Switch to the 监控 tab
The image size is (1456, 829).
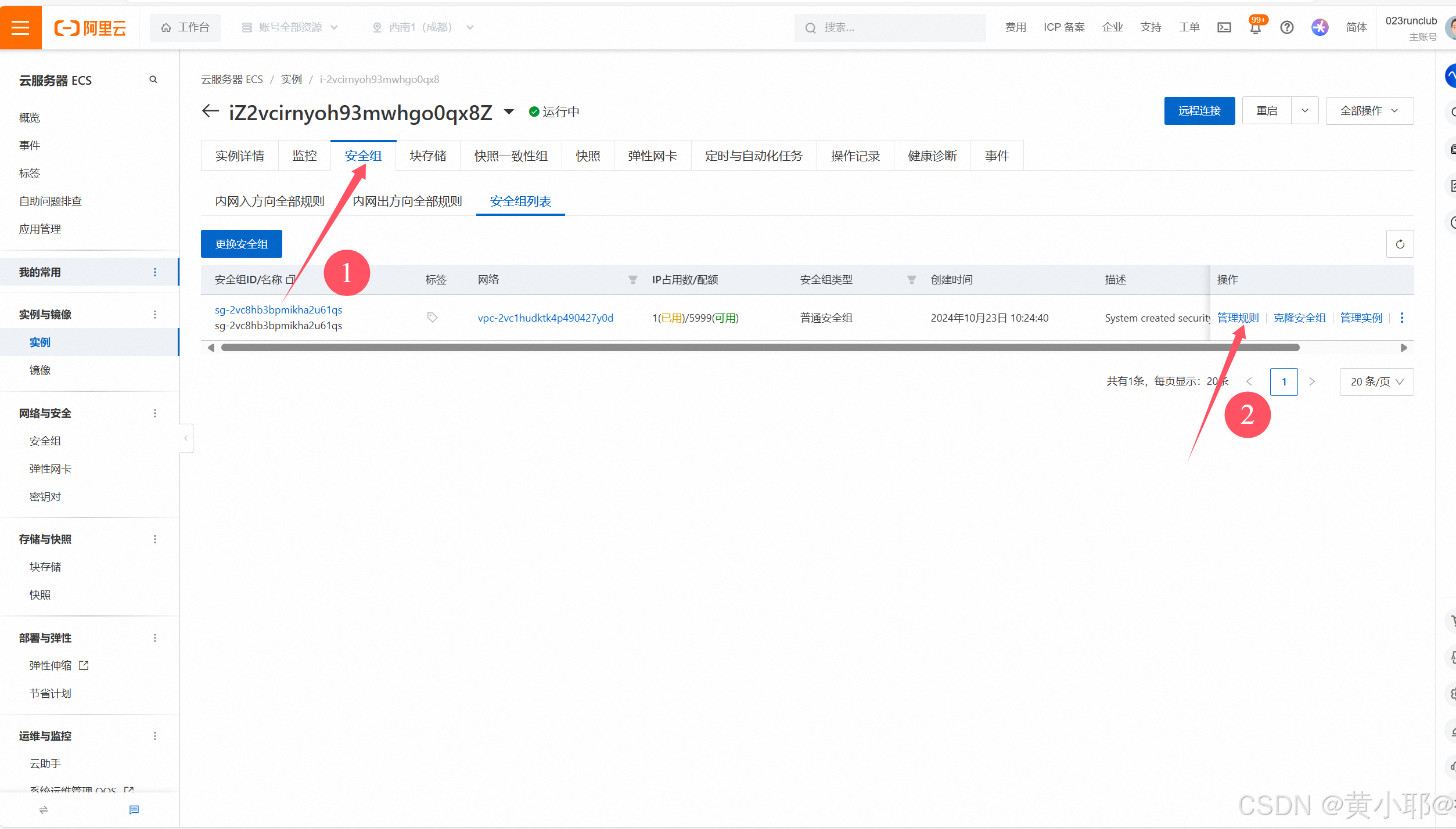(x=304, y=156)
